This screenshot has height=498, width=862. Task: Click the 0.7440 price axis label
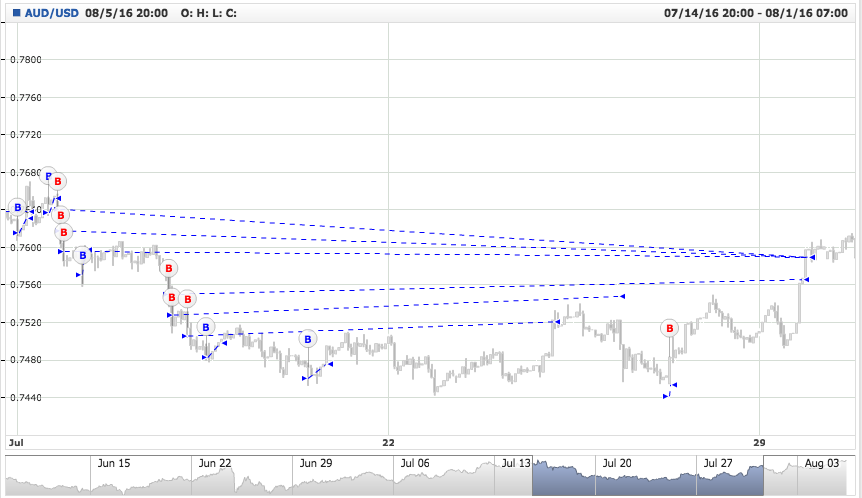pos(26,397)
